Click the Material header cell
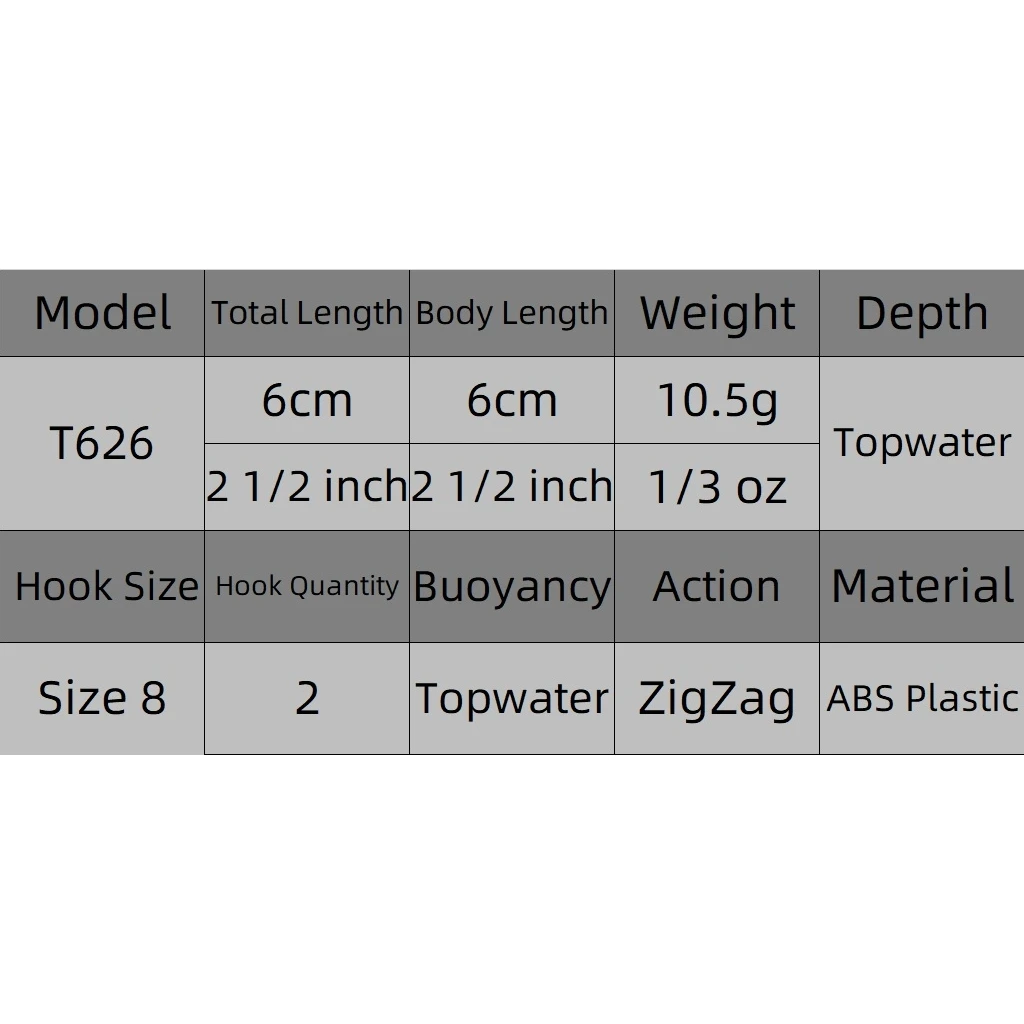The height and width of the screenshot is (1024, 1024). (921, 587)
